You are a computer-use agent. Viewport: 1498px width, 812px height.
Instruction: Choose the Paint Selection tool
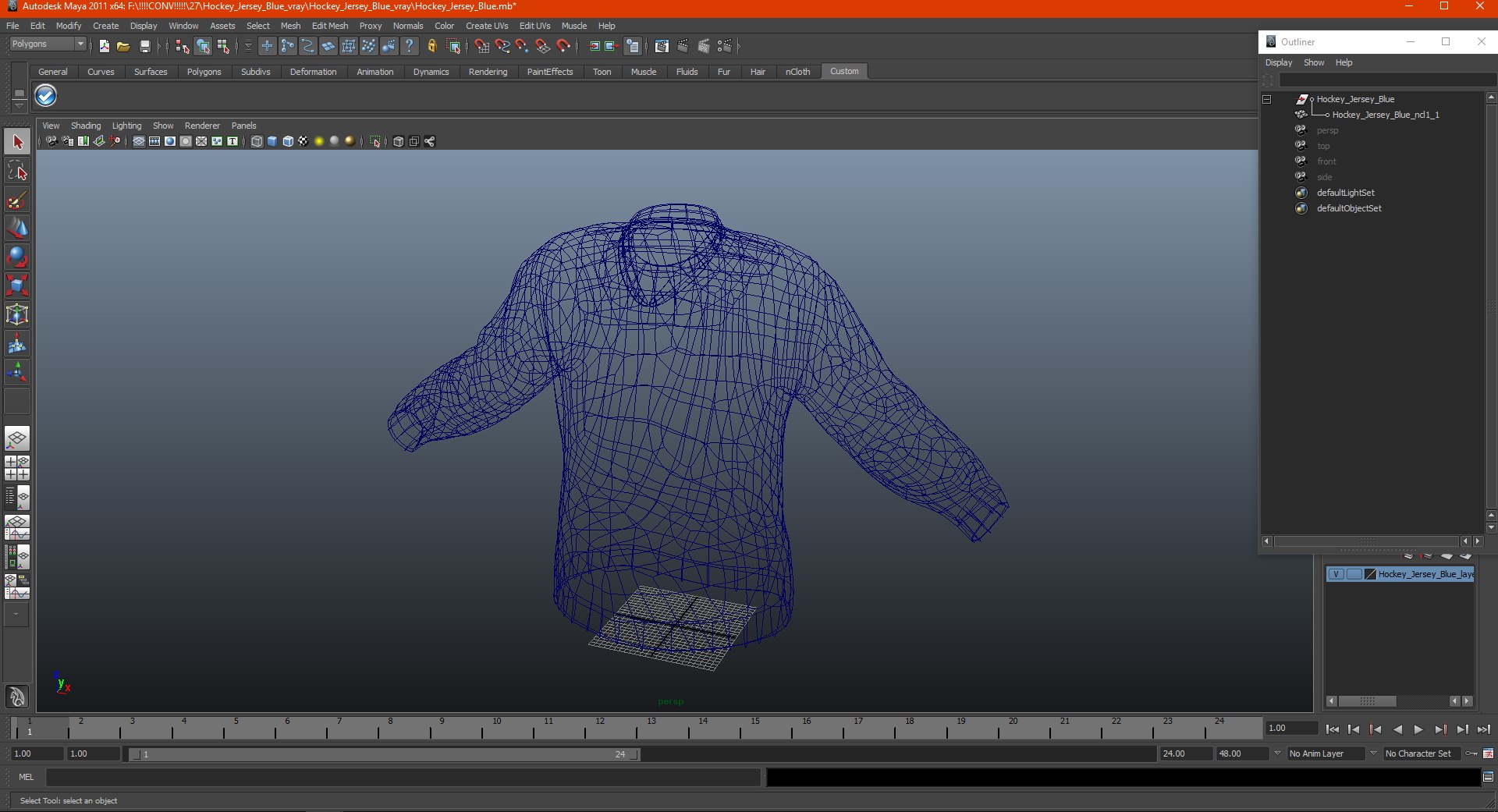[x=17, y=200]
